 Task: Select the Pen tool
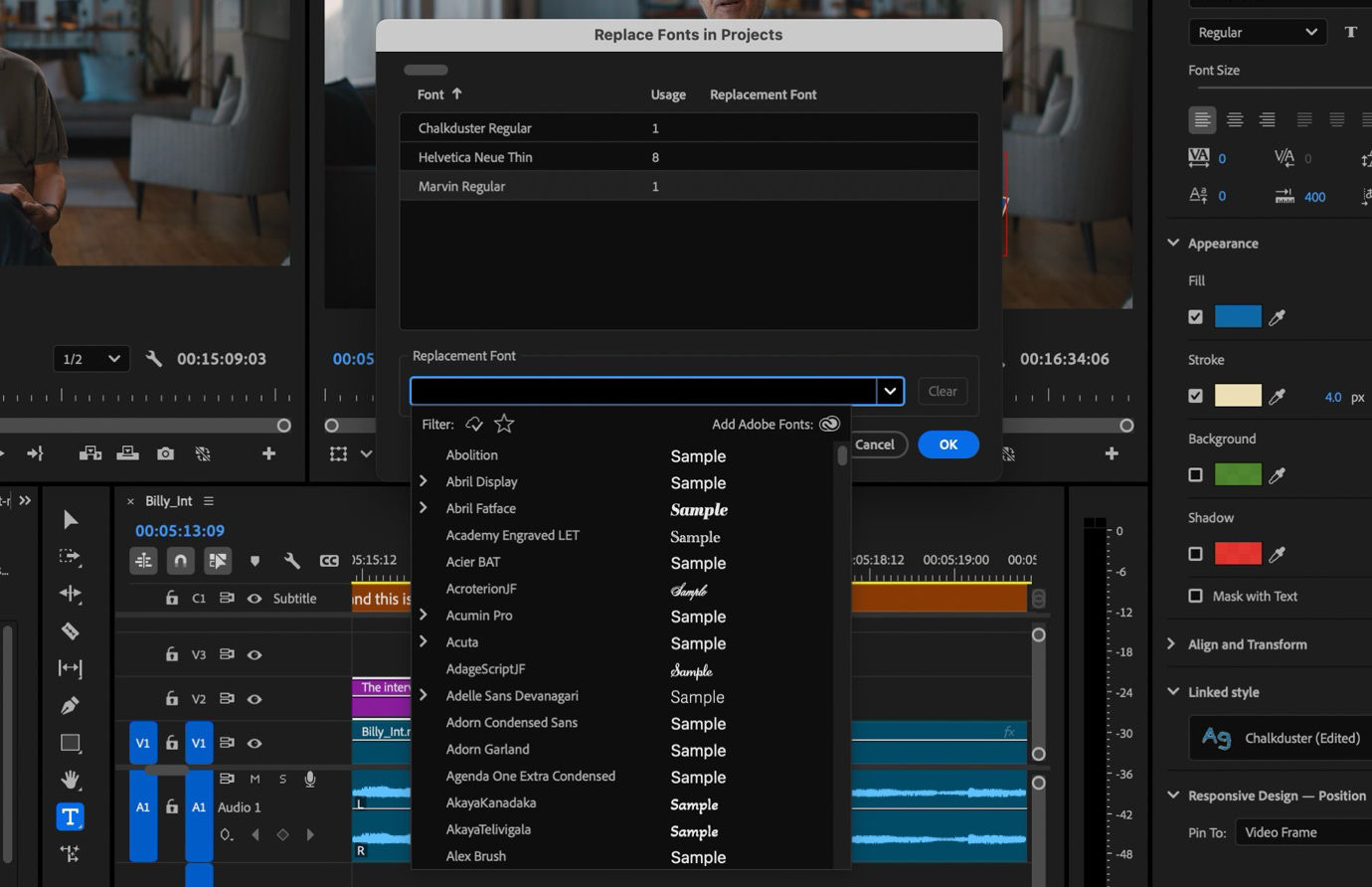pyautogui.click(x=70, y=705)
